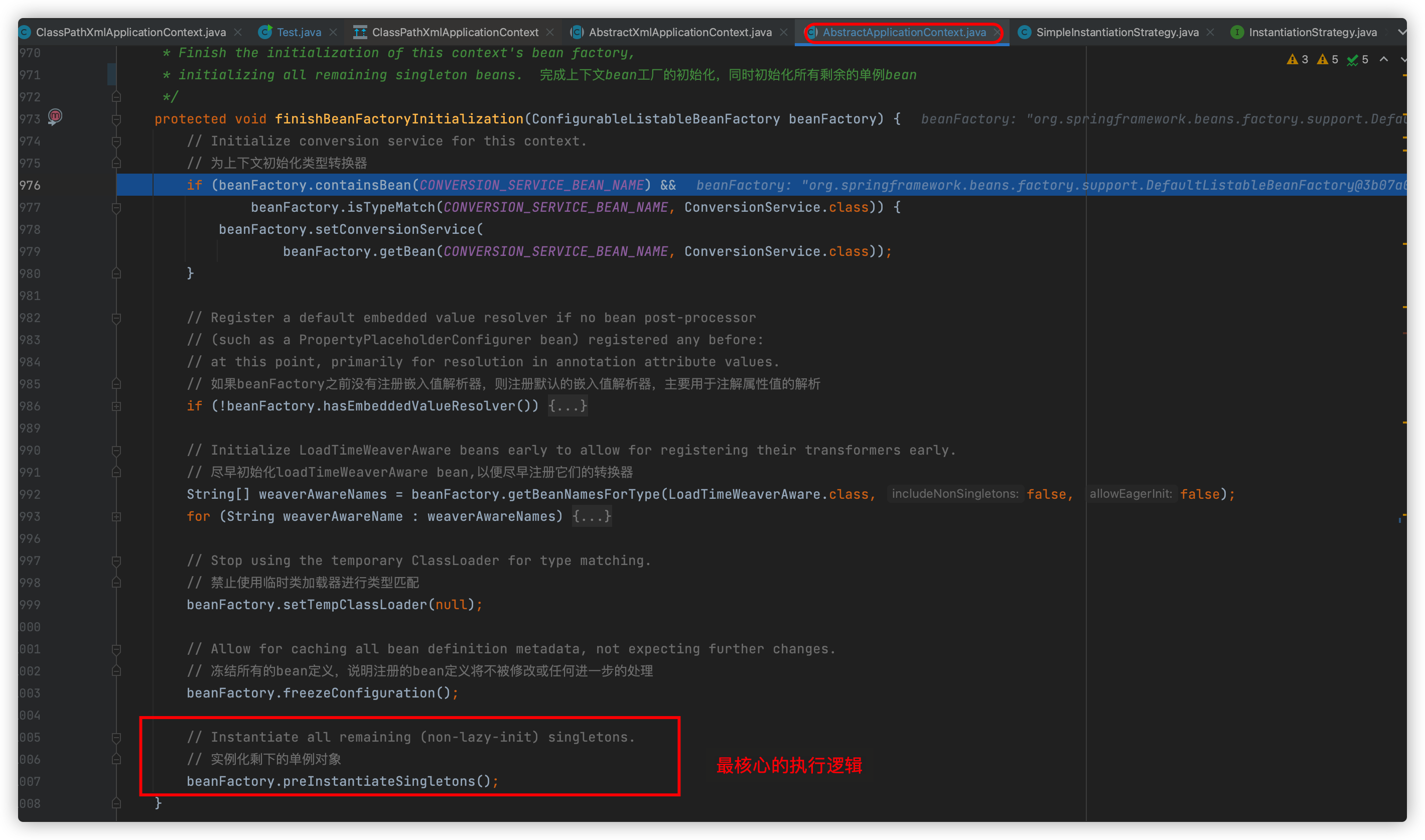1425x840 pixels.
Task: Click ConfigurableListableBeanFactory parameter type
Action: click(655, 119)
